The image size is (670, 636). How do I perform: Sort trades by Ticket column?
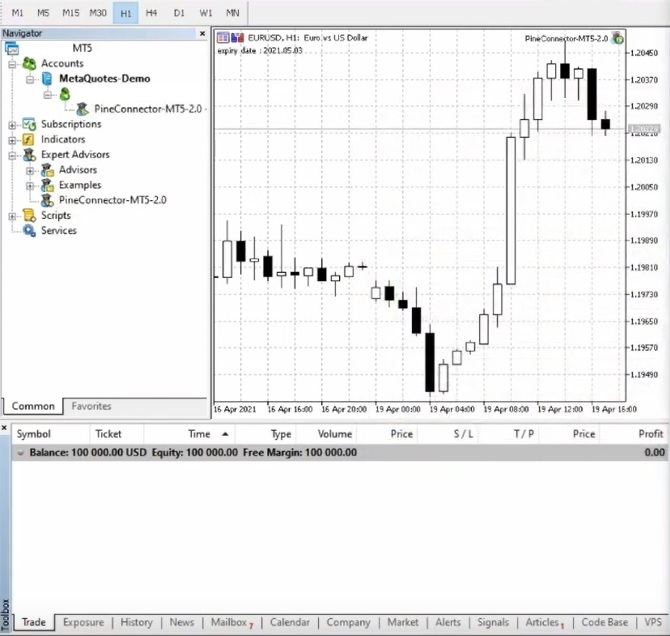[x=108, y=434]
